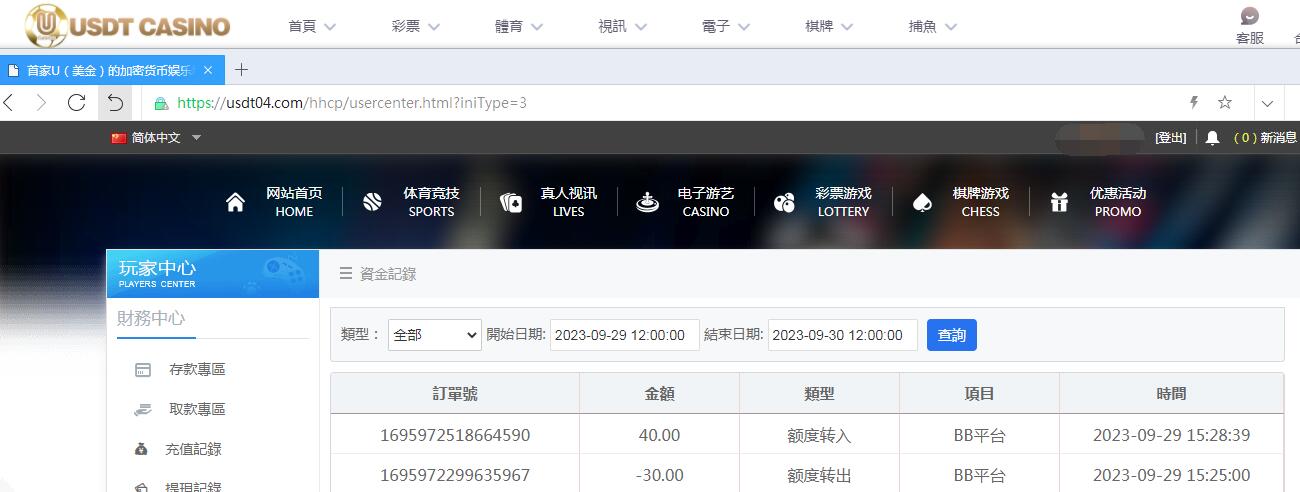Click the 充值記錄 money bag icon
This screenshot has height=492, width=1300.
(142, 449)
